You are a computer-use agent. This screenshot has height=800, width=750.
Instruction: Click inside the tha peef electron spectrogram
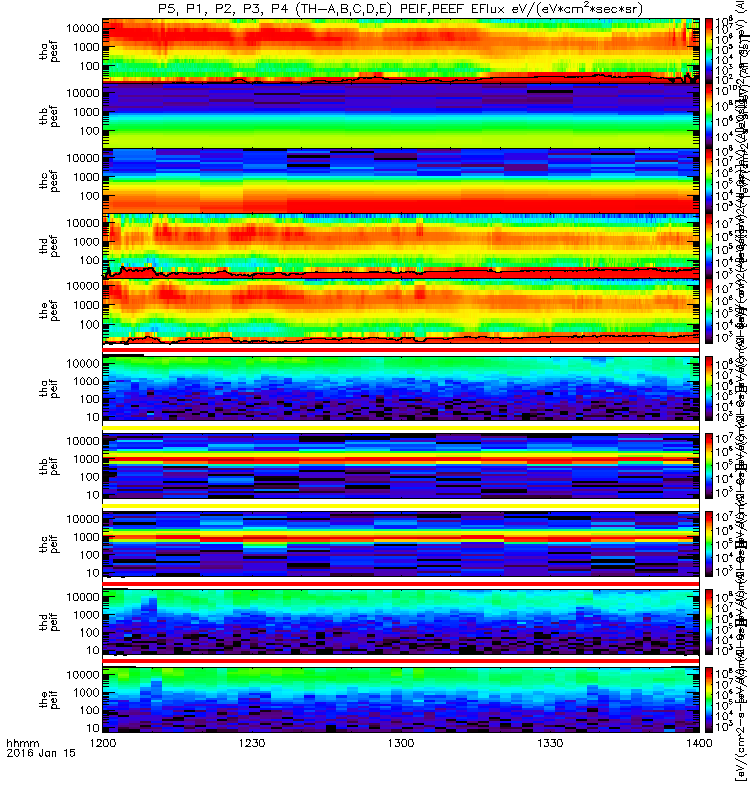pyautogui.click(x=401, y=51)
